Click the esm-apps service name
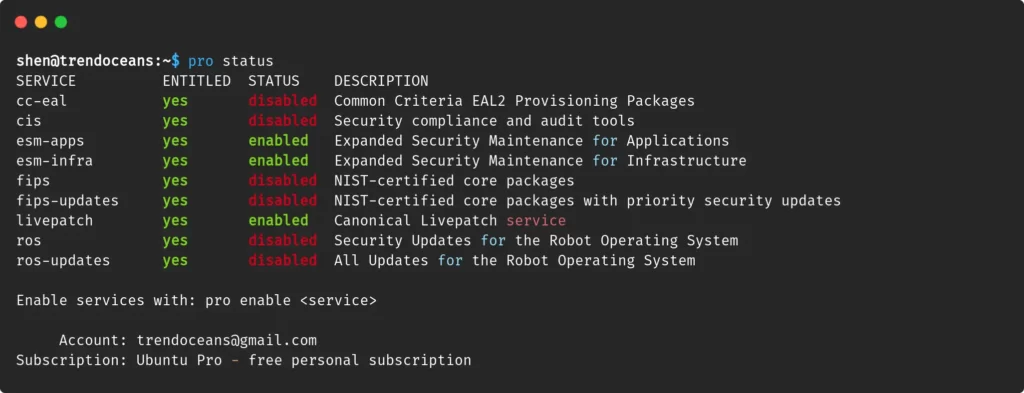The image size is (1024, 393). tap(50, 141)
